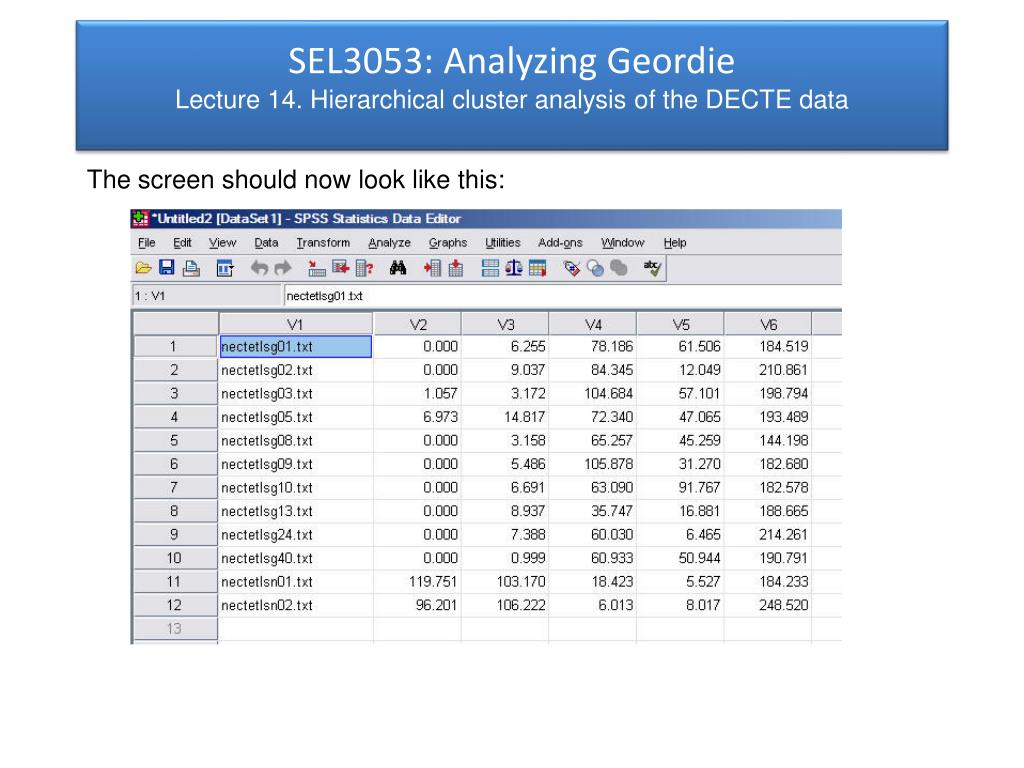Click the V3 value 106.222

[x=505, y=605]
